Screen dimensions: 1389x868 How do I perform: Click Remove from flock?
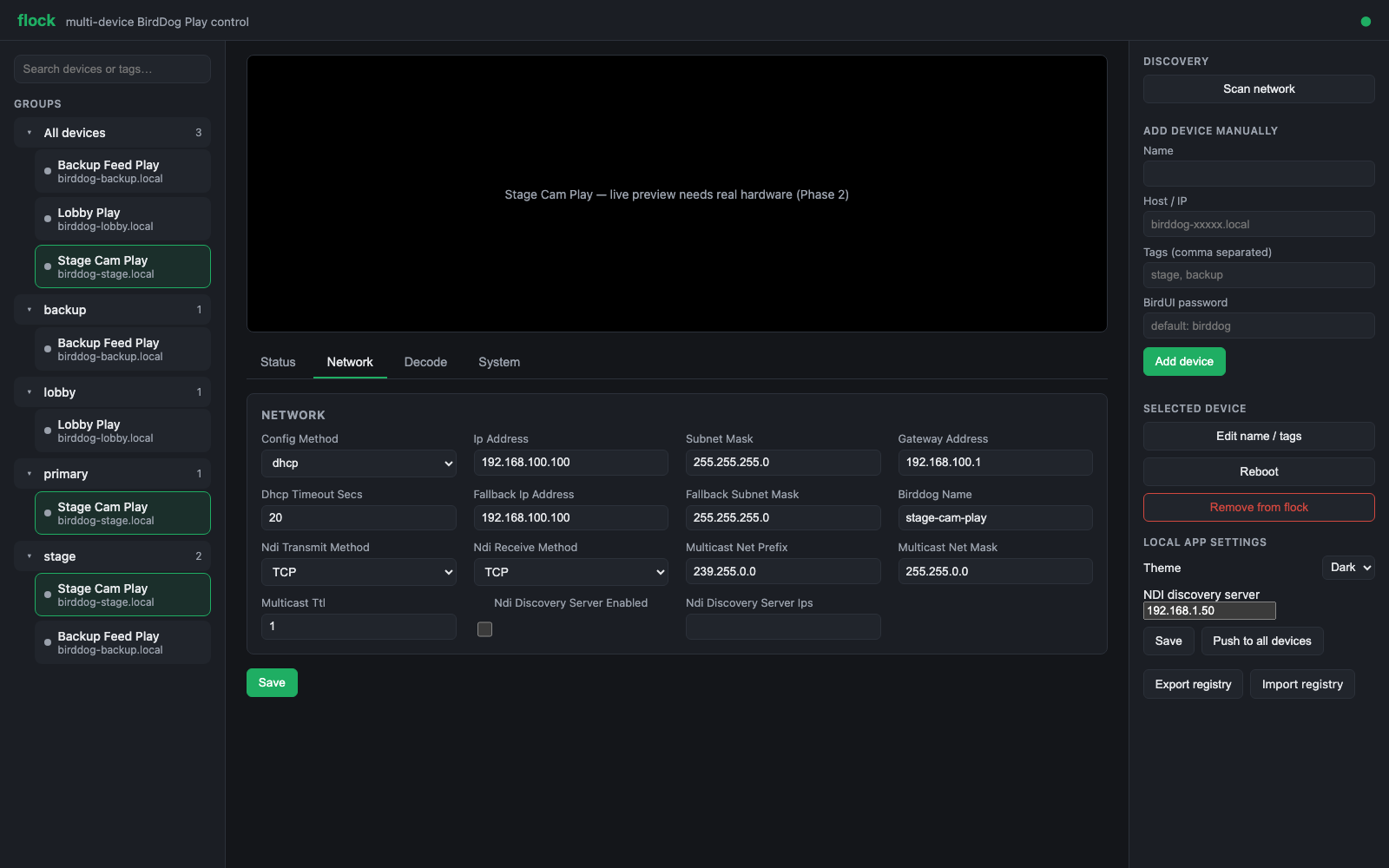[x=1259, y=507]
